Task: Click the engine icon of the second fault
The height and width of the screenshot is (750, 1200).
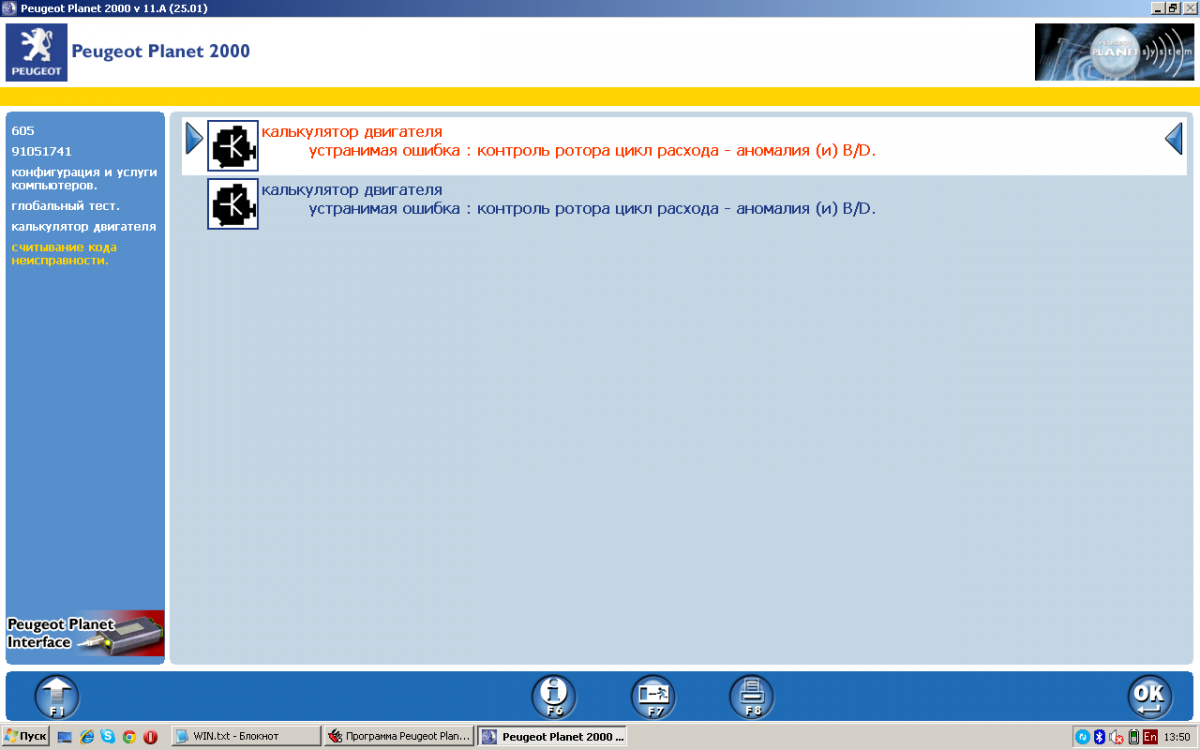Action: click(x=233, y=203)
